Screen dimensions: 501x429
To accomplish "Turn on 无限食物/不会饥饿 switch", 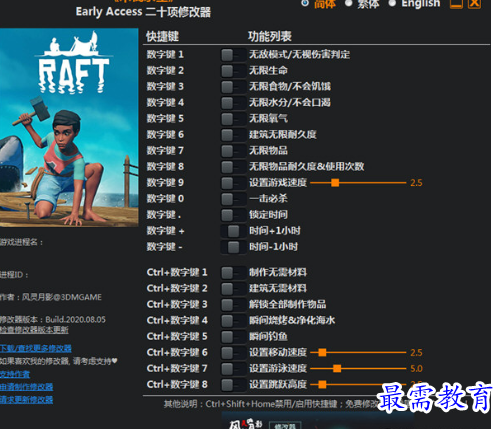I will [x=233, y=87].
